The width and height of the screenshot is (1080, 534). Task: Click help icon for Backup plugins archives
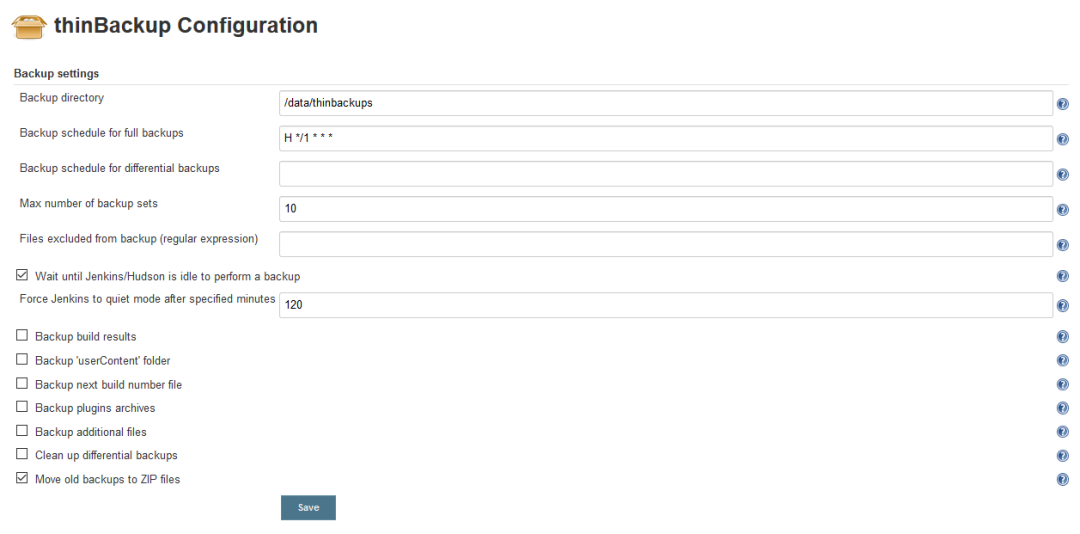tap(1062, 408)
